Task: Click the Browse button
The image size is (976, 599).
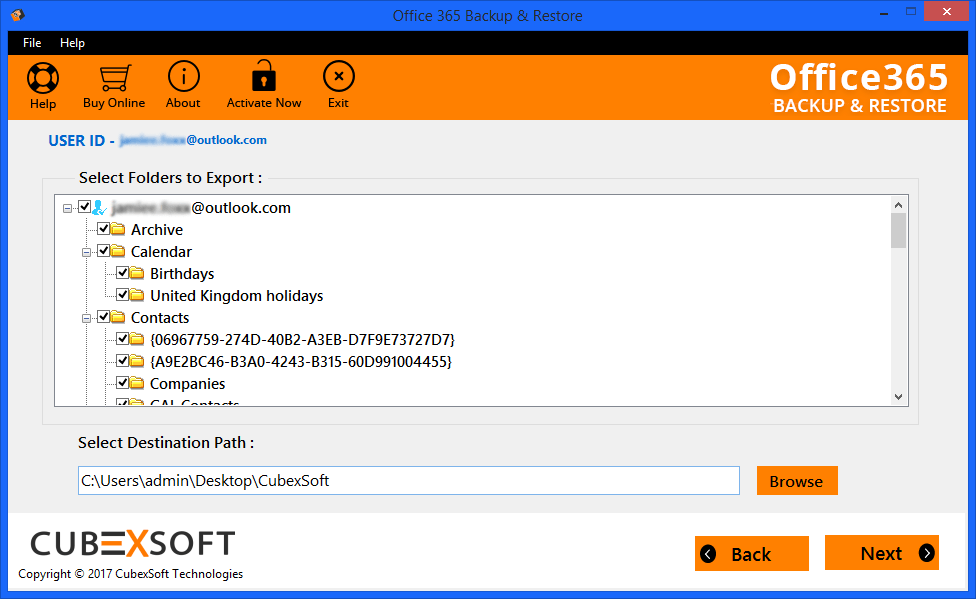Action: point(796,481)
